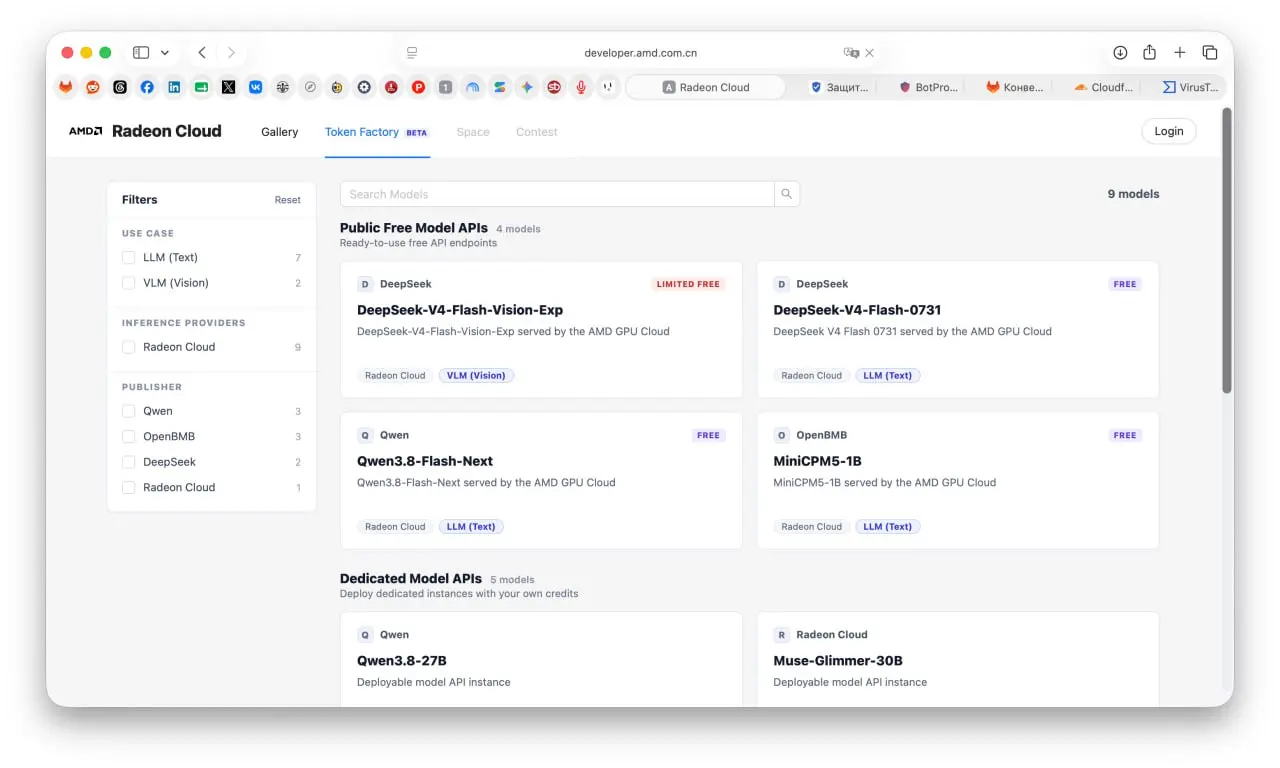Stop loading with the X in address bar
This screenshot has height=768, width=1280.
pyautogui.click(x=870, y=53)
